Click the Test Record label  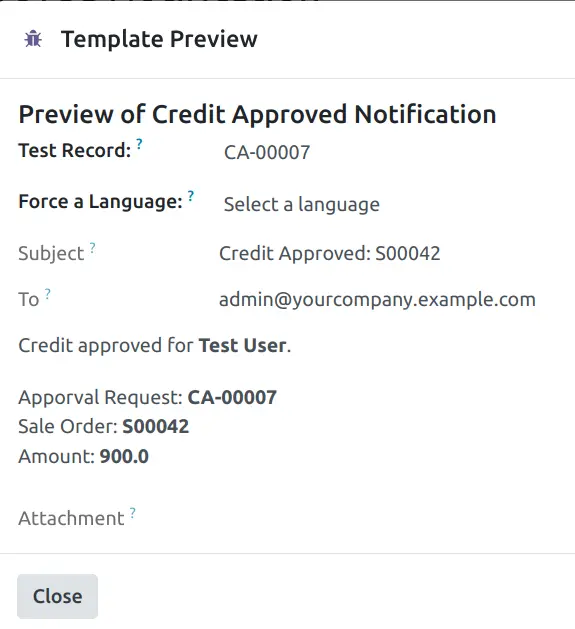coord(75,150)
